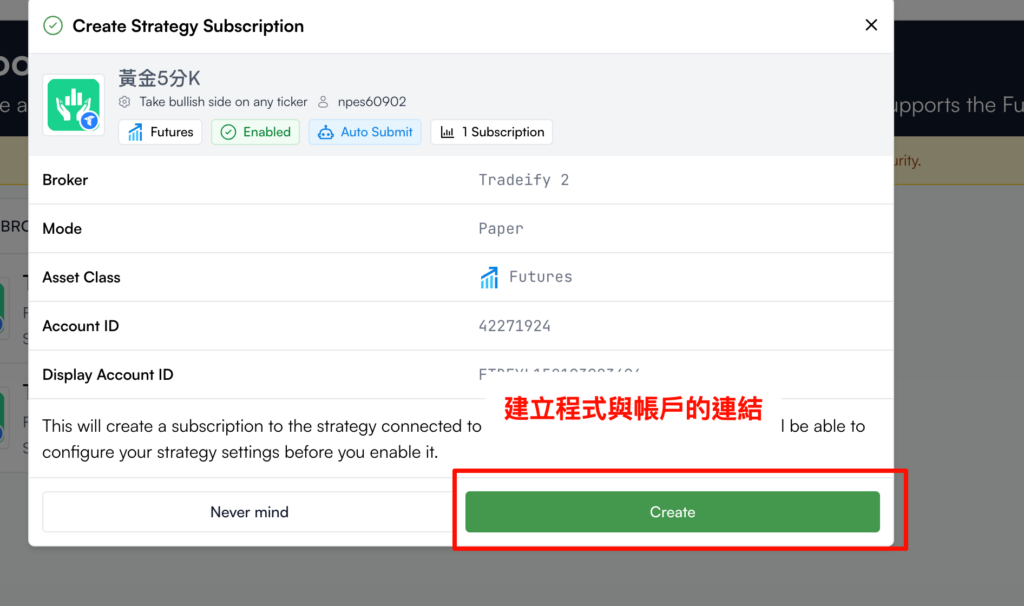Click the Futures icon in Asset Class row

point(489,278)
